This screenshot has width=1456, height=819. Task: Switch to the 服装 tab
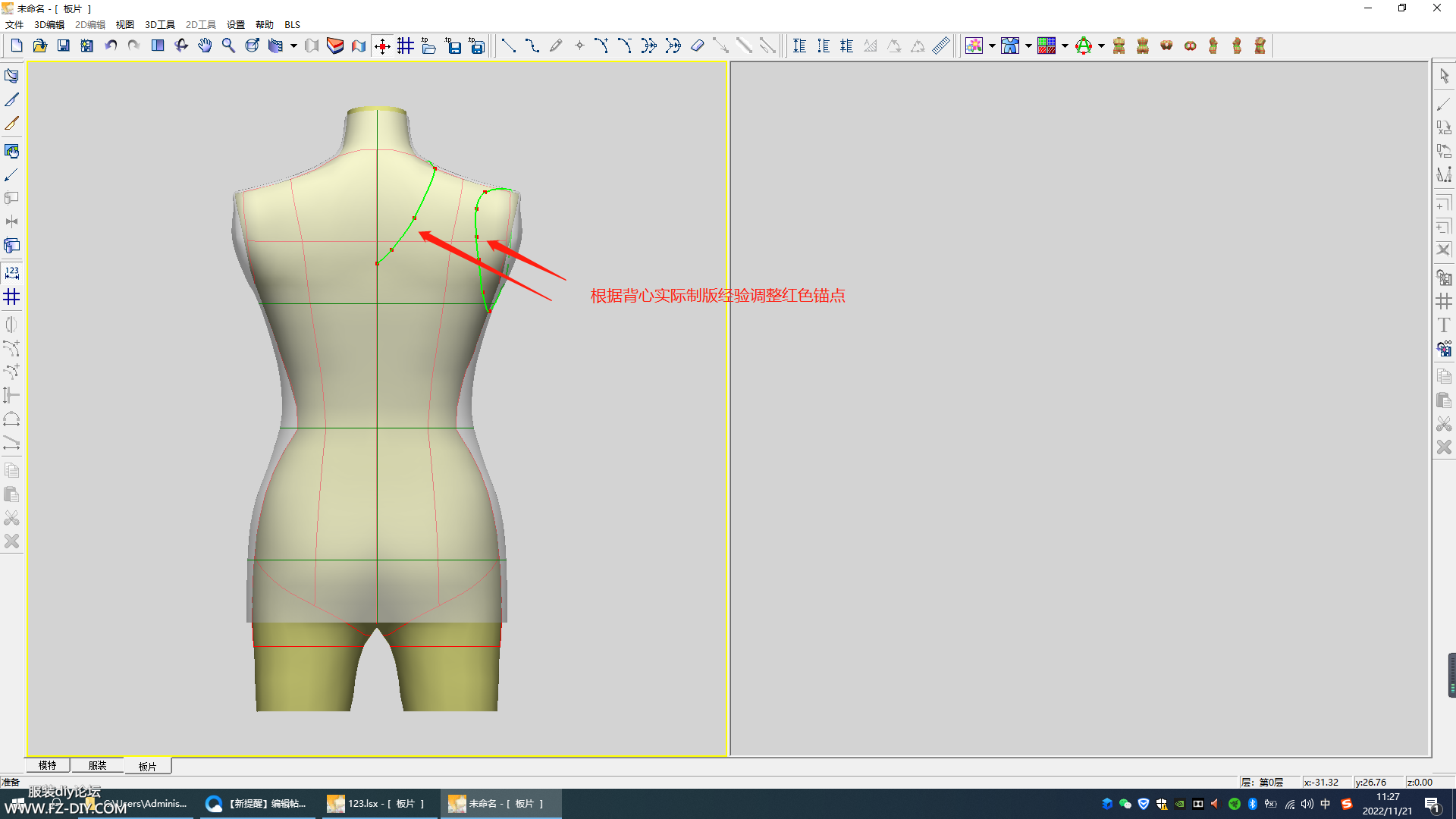click(x=98, y=766)
